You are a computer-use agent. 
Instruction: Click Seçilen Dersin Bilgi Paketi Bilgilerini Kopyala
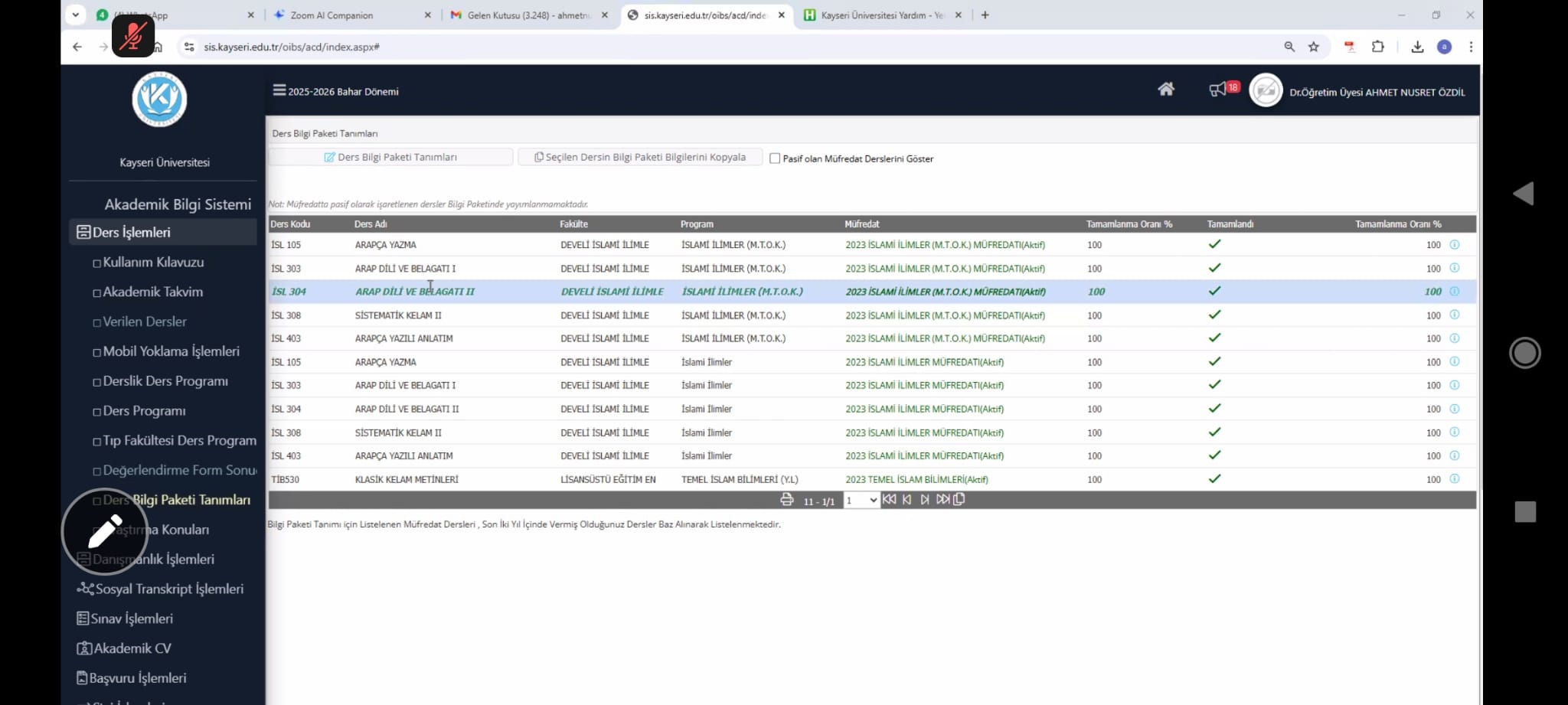click(640, 157)
